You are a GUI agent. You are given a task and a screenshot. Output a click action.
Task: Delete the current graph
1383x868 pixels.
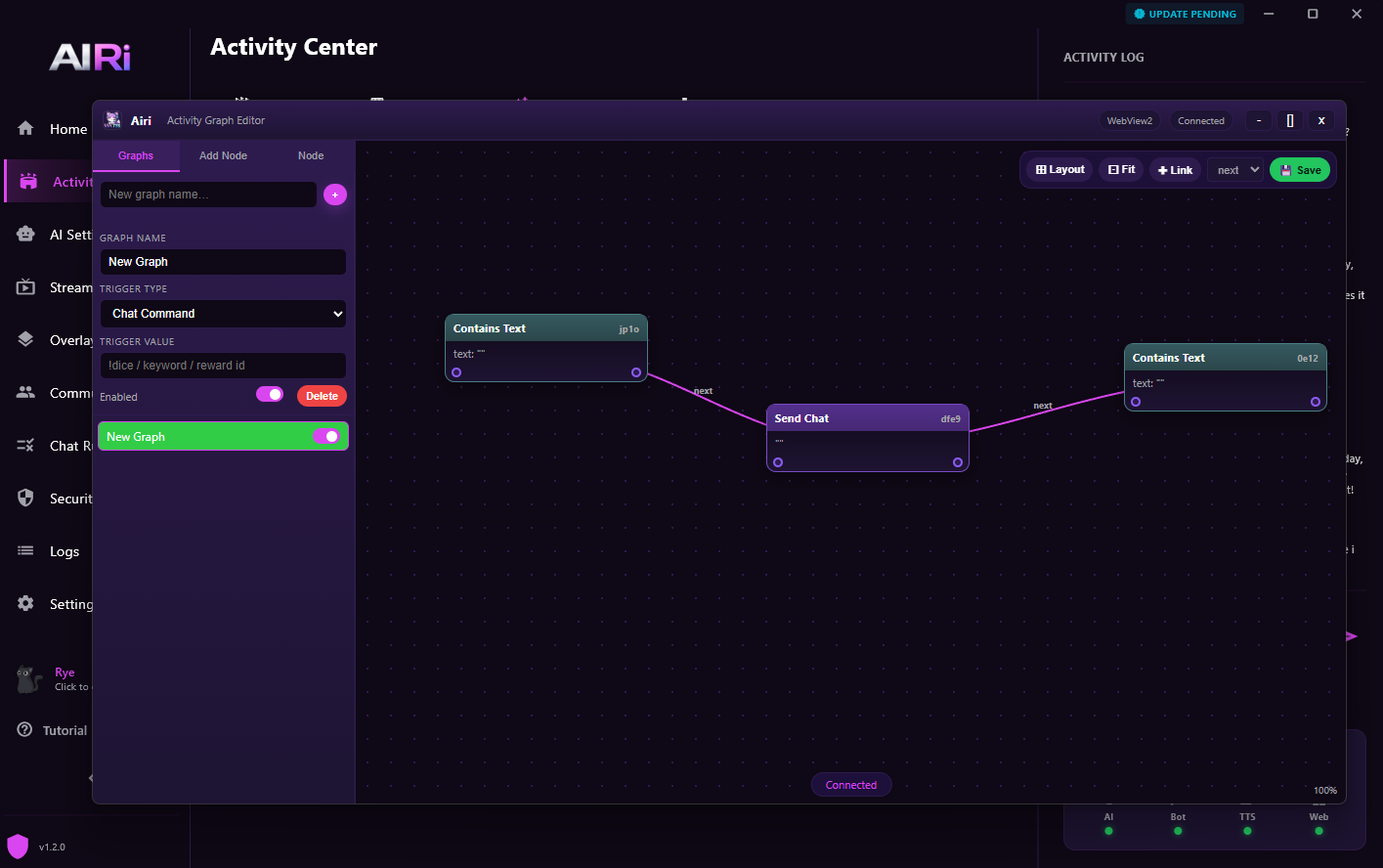[322, 395]
